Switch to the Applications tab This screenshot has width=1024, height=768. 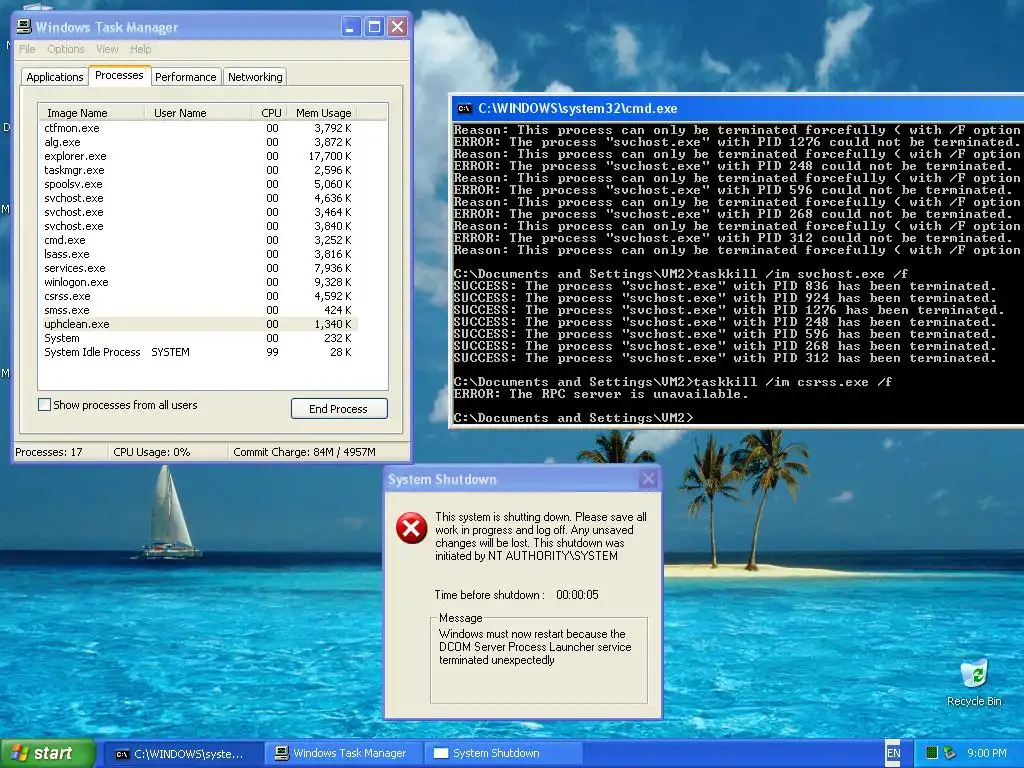click(55, 77)
